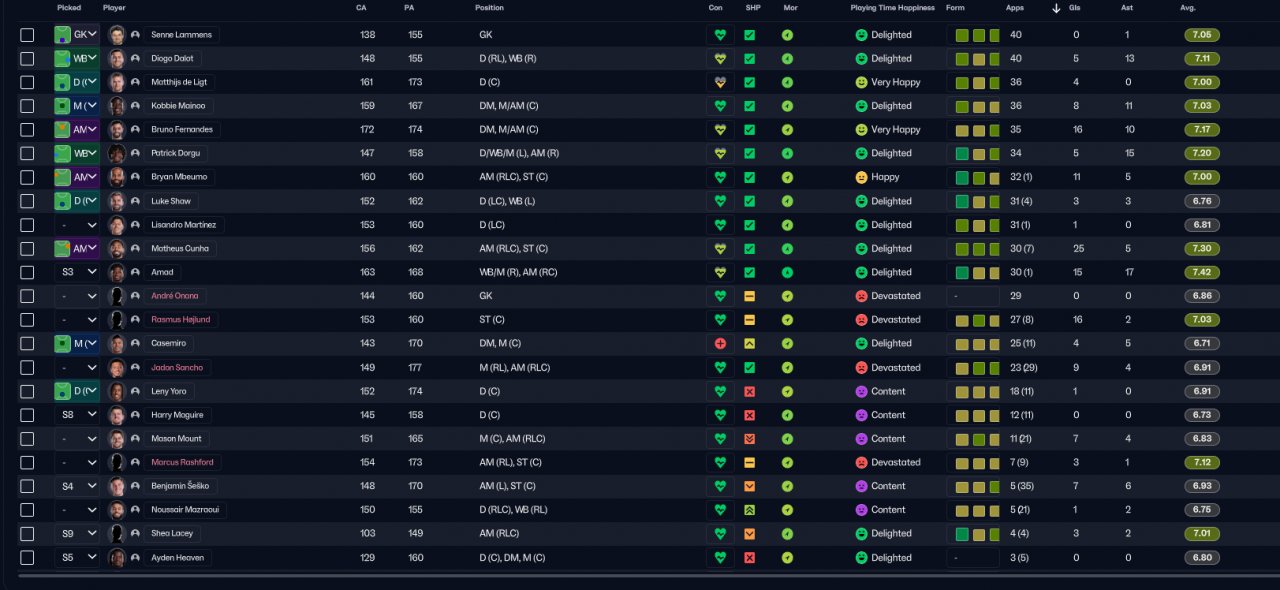Click the morale icon for Bruno Fernandes
The width and height of the screenshot is (1280, 590).
[787, 129]
